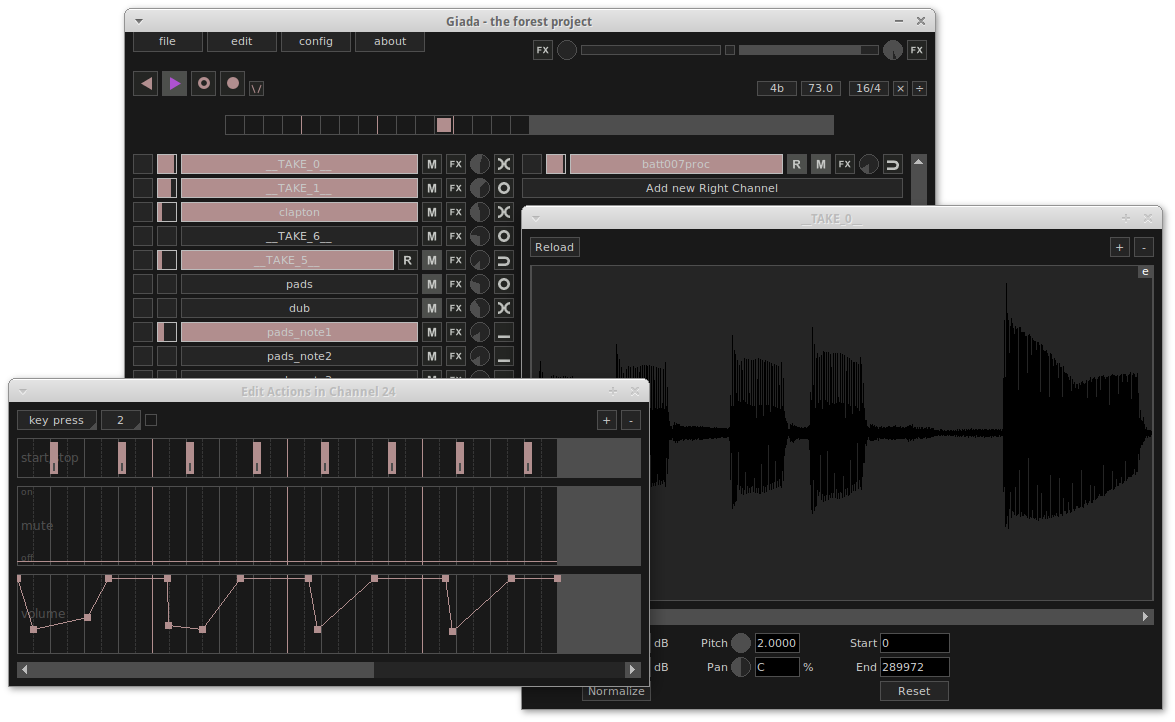Zoom in the waveform with plus button
Image resolution: width=1175 pixels, height=722 pixels.
pos(1120,247)
